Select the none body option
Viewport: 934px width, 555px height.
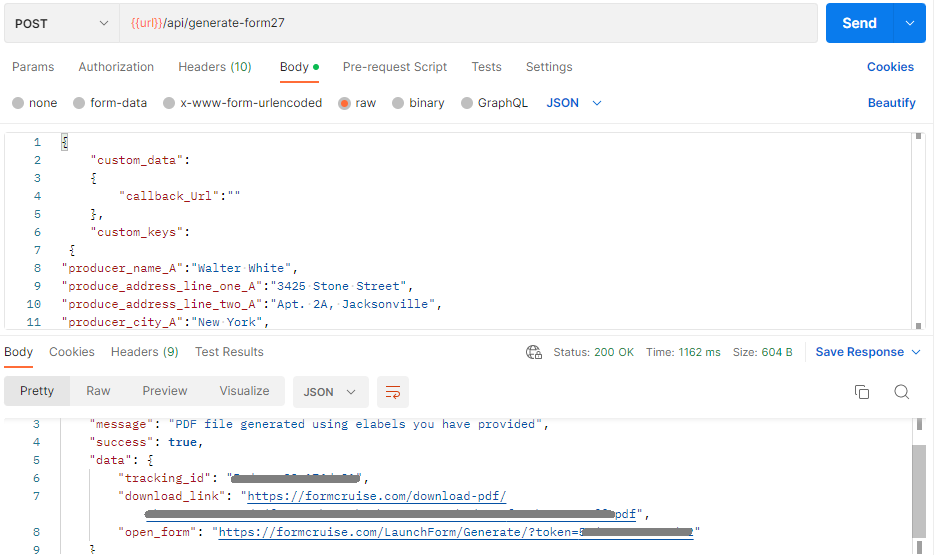[18, 103]
